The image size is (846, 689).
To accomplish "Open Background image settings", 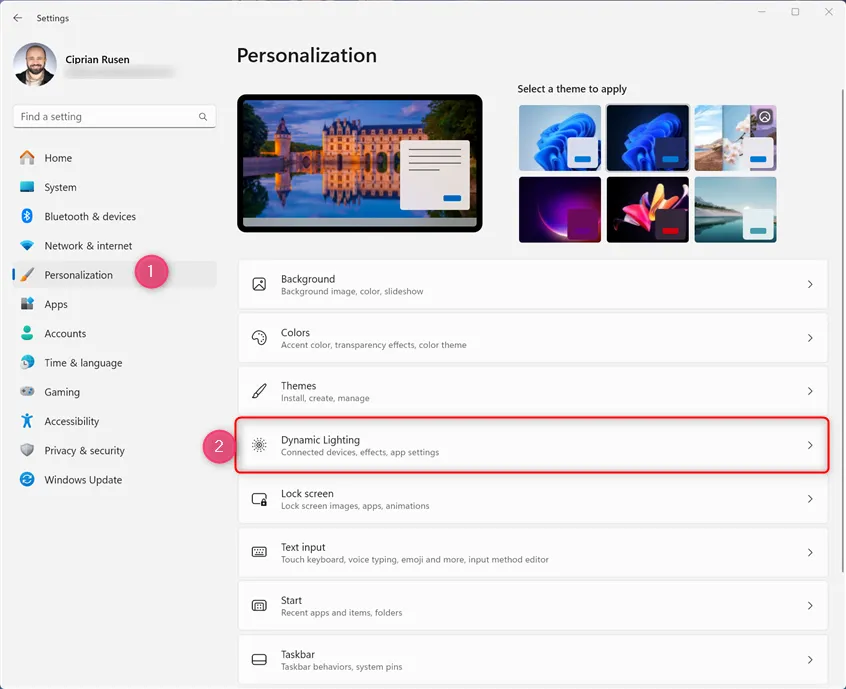I will 533,284.
